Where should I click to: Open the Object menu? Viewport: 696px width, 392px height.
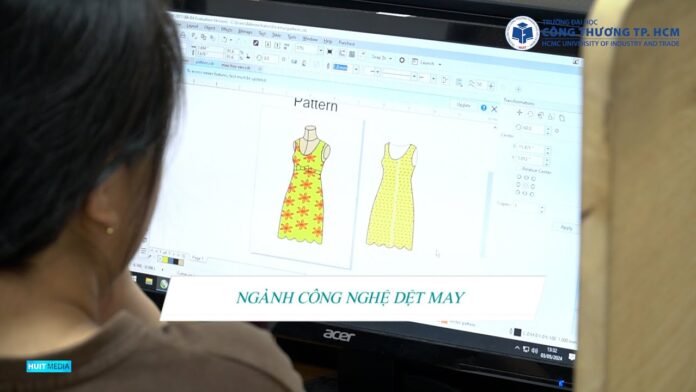[210, 28]
